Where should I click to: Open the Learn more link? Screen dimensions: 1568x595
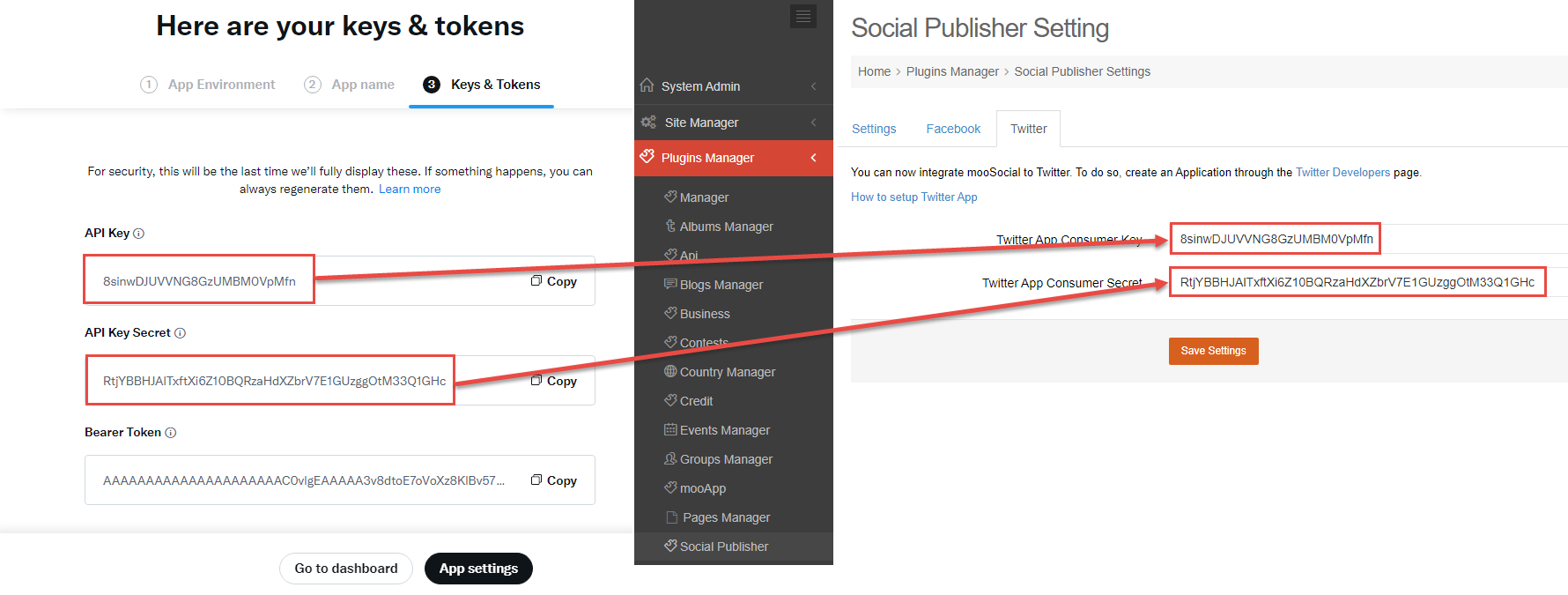410,190
